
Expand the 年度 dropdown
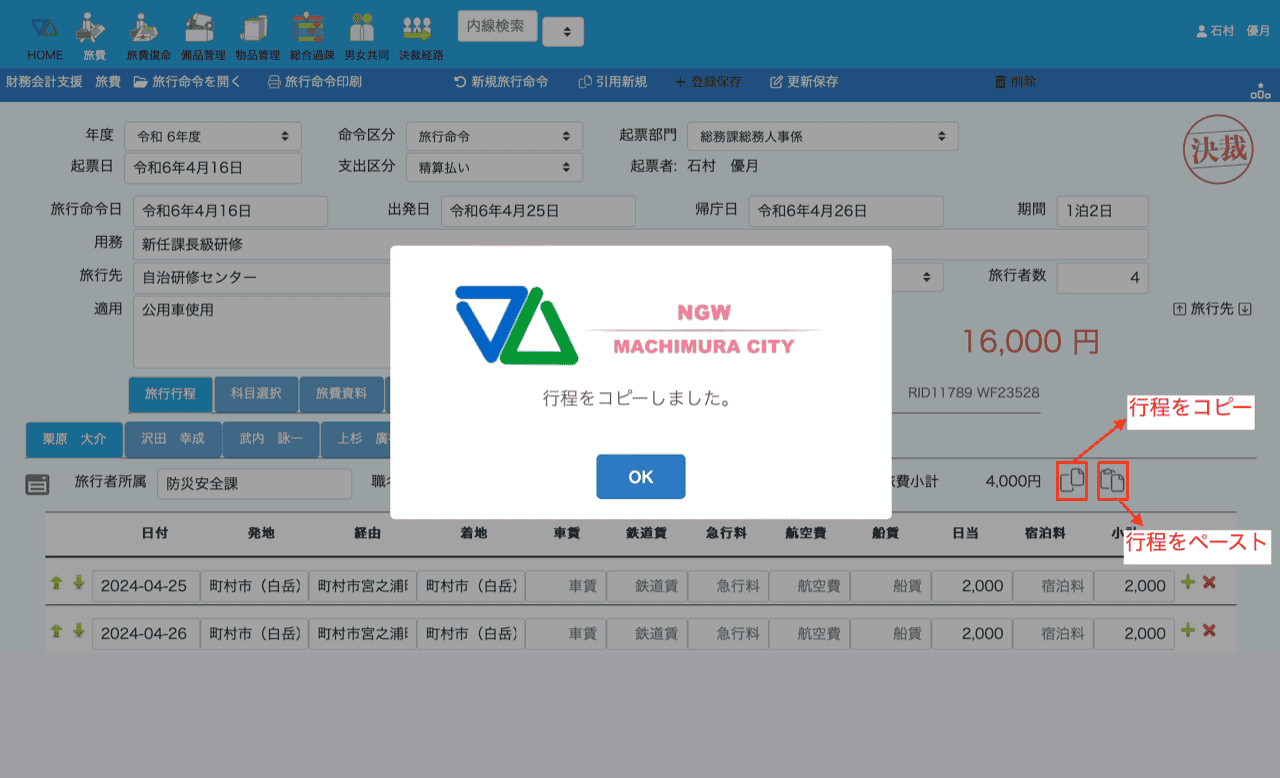point(213,136)
